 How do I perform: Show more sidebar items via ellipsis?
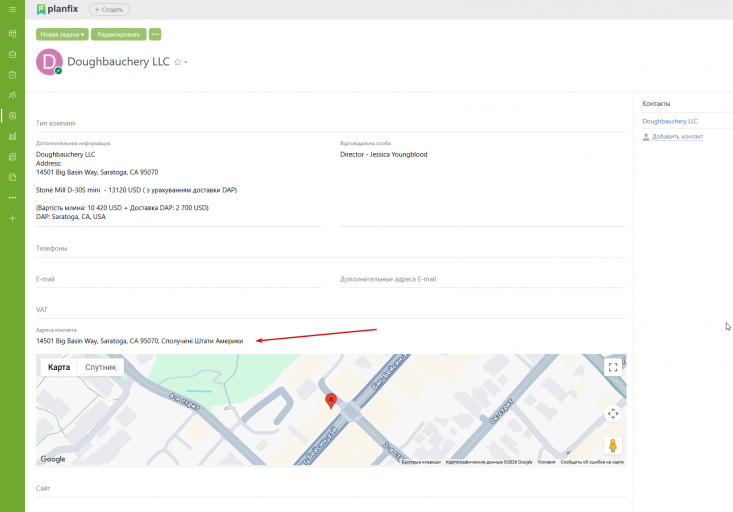click(12, 198)
